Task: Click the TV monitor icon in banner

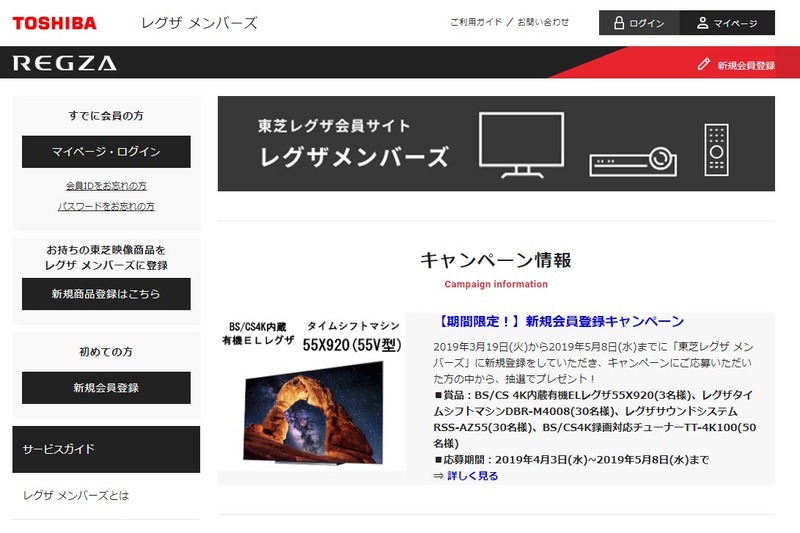Action: [x=521, y=145]
